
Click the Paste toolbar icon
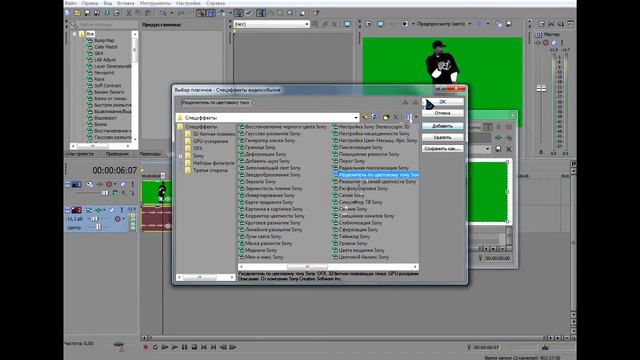pos(148,13)
